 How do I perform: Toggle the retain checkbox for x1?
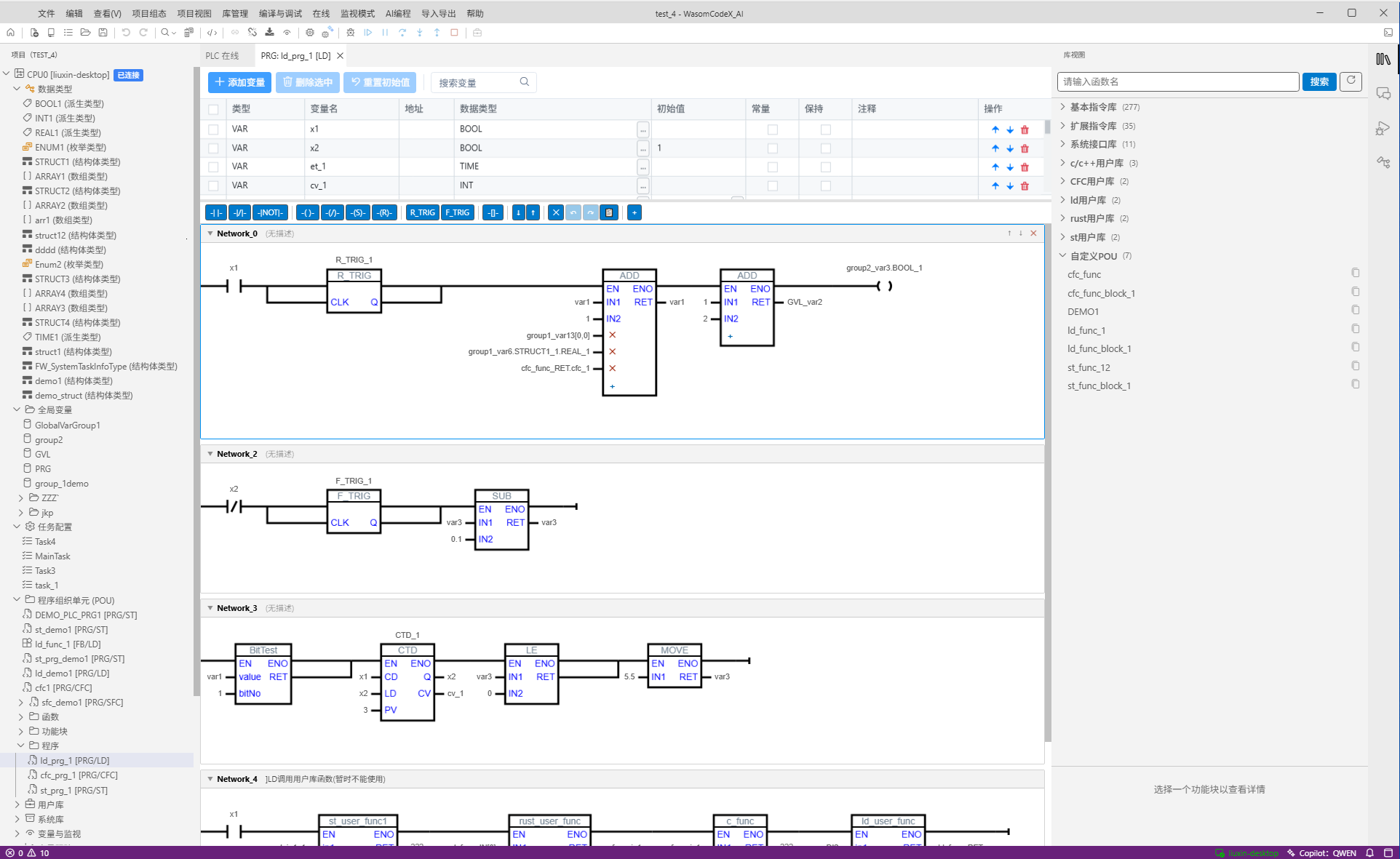coord(826,129)
